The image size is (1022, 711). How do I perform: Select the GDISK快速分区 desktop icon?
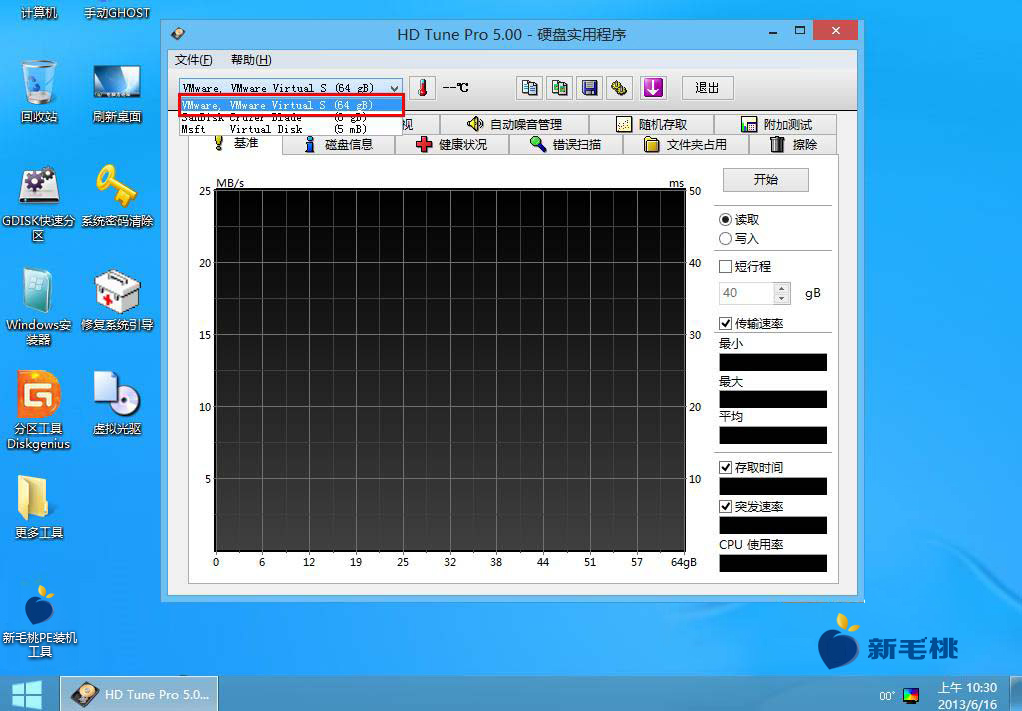38,203
